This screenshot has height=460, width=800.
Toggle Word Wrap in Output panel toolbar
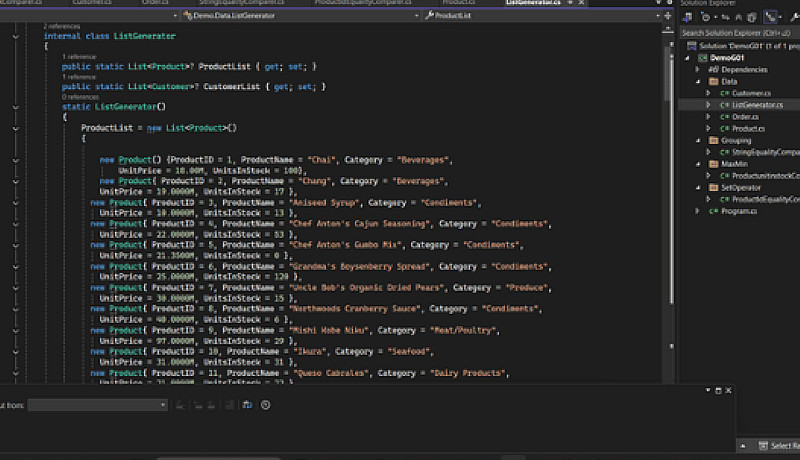pyautogui.click(x=247, y=405)
